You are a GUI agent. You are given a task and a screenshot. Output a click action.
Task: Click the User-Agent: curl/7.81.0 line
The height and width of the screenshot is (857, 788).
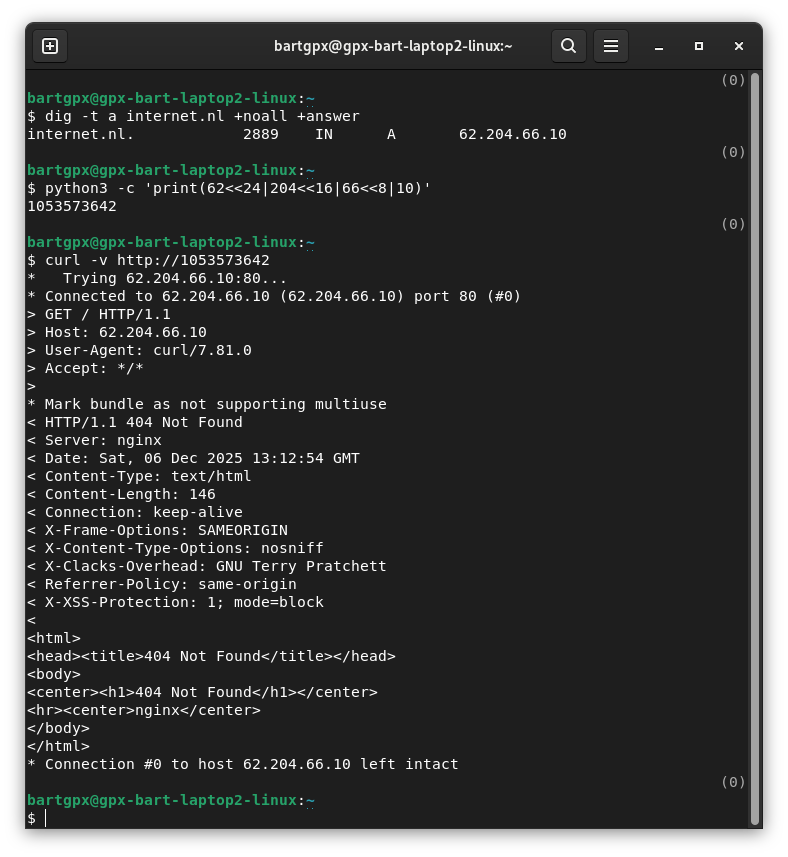(x=148, y=350)
